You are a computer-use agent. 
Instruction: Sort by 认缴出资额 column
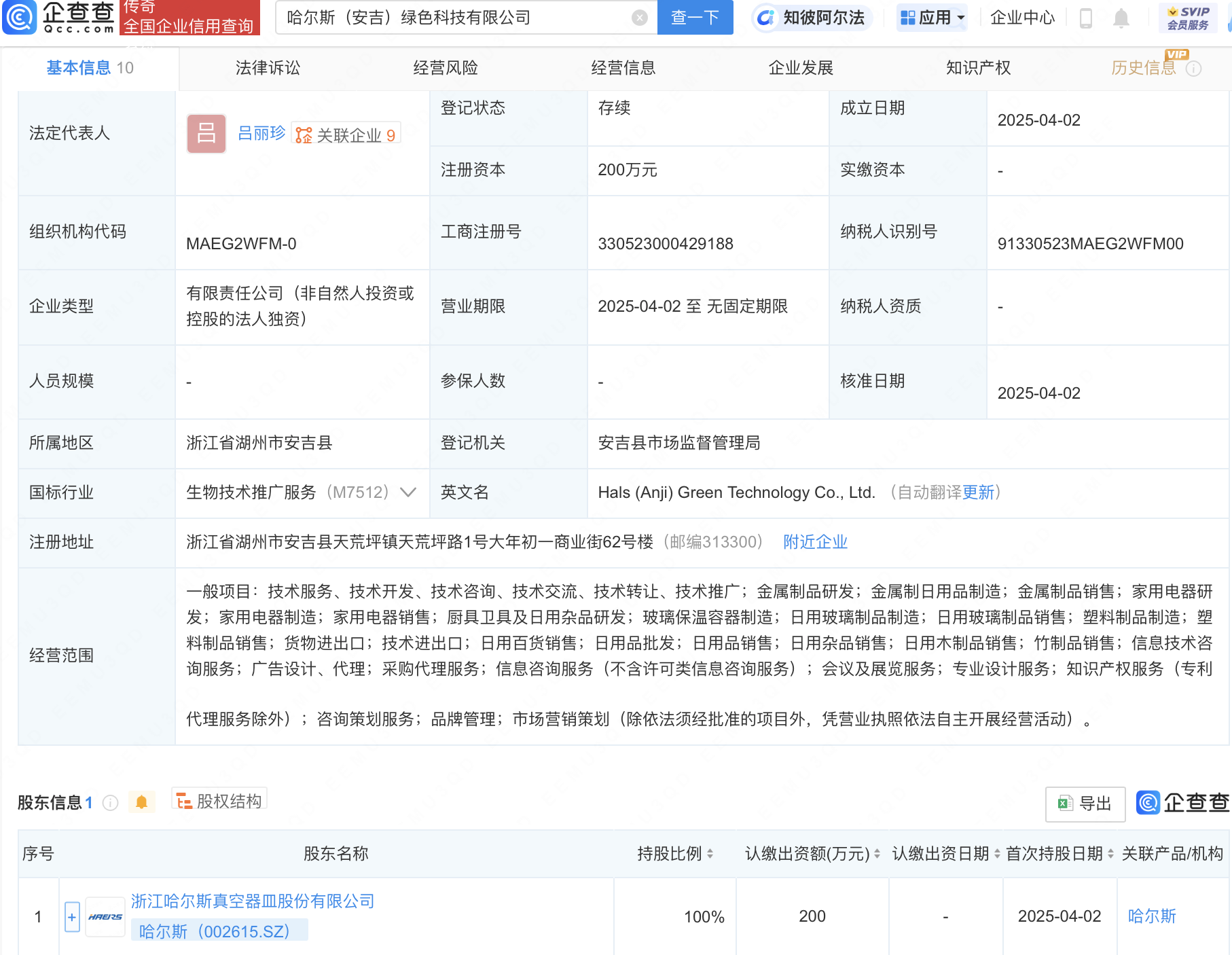click(x=877, y=854)
